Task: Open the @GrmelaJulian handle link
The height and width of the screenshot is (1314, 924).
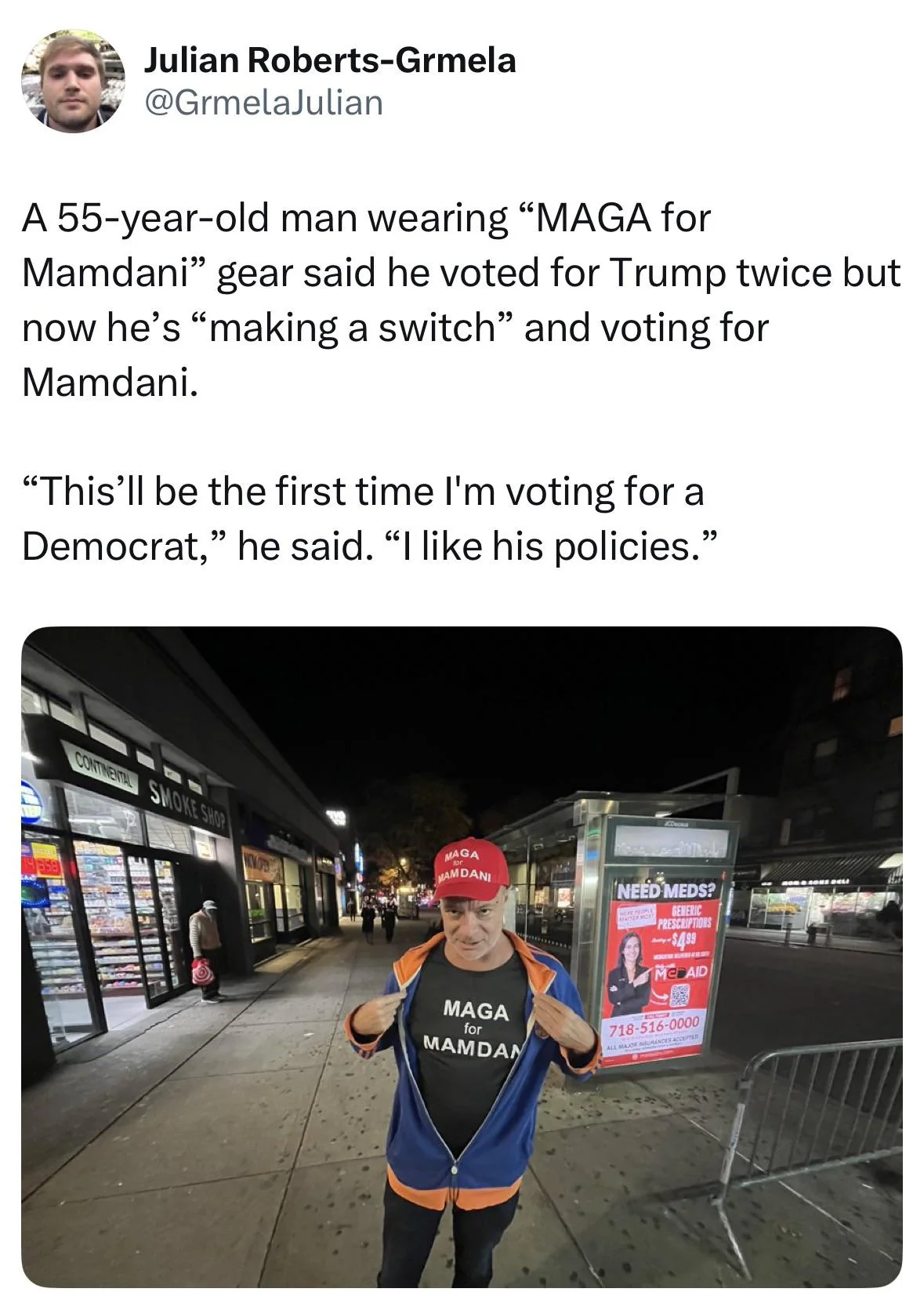Action: point(263,102)
